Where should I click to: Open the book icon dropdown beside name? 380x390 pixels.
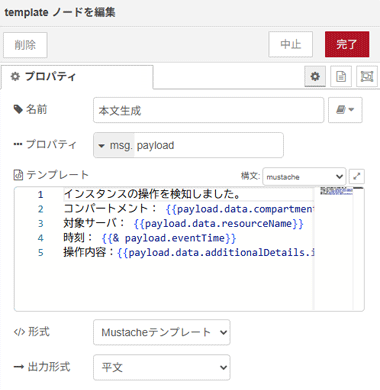point(345,110)
